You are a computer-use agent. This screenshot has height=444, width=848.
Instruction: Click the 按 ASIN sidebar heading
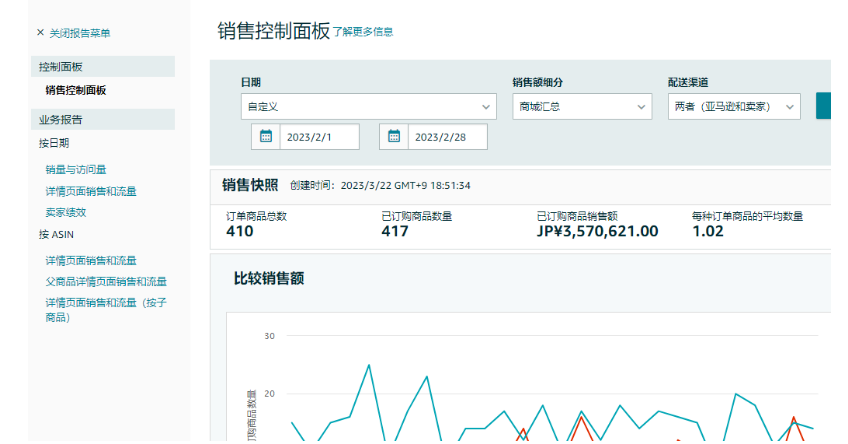tap(56, 234)
